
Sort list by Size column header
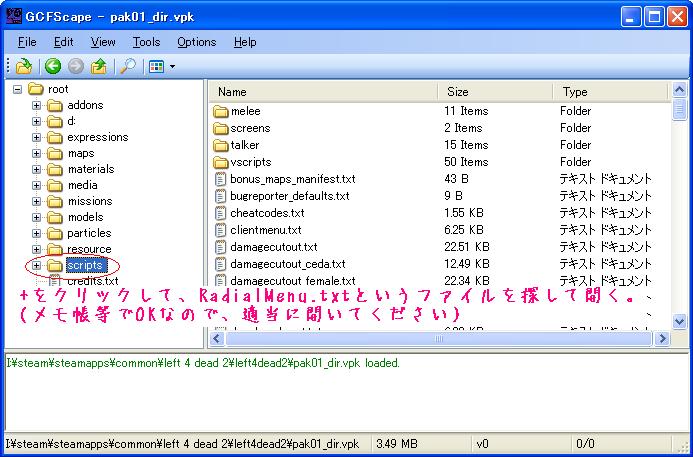[x=495, y=92]
